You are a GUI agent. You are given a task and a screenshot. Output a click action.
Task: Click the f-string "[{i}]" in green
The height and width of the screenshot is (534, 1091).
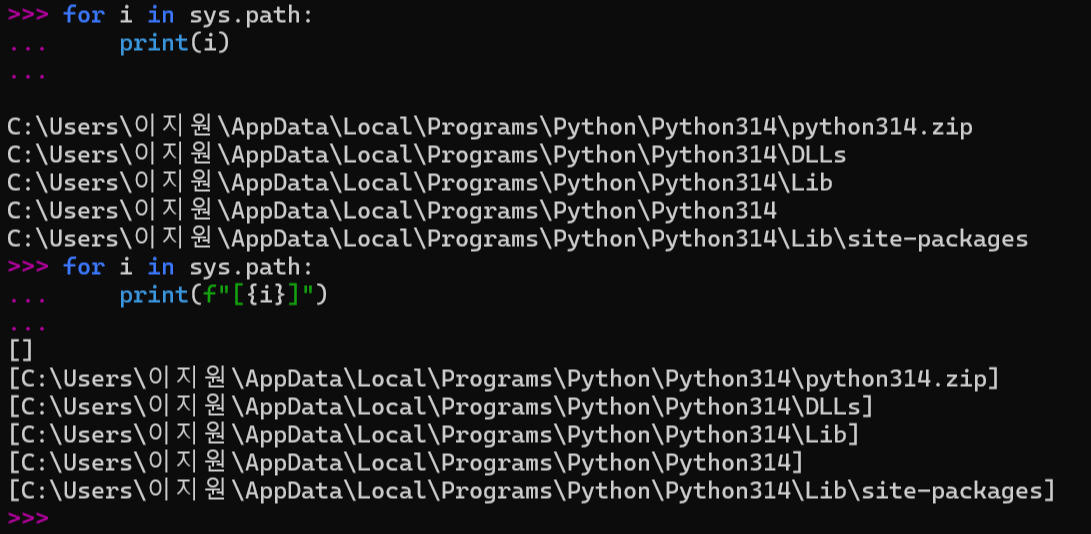[x=258, y=295]
